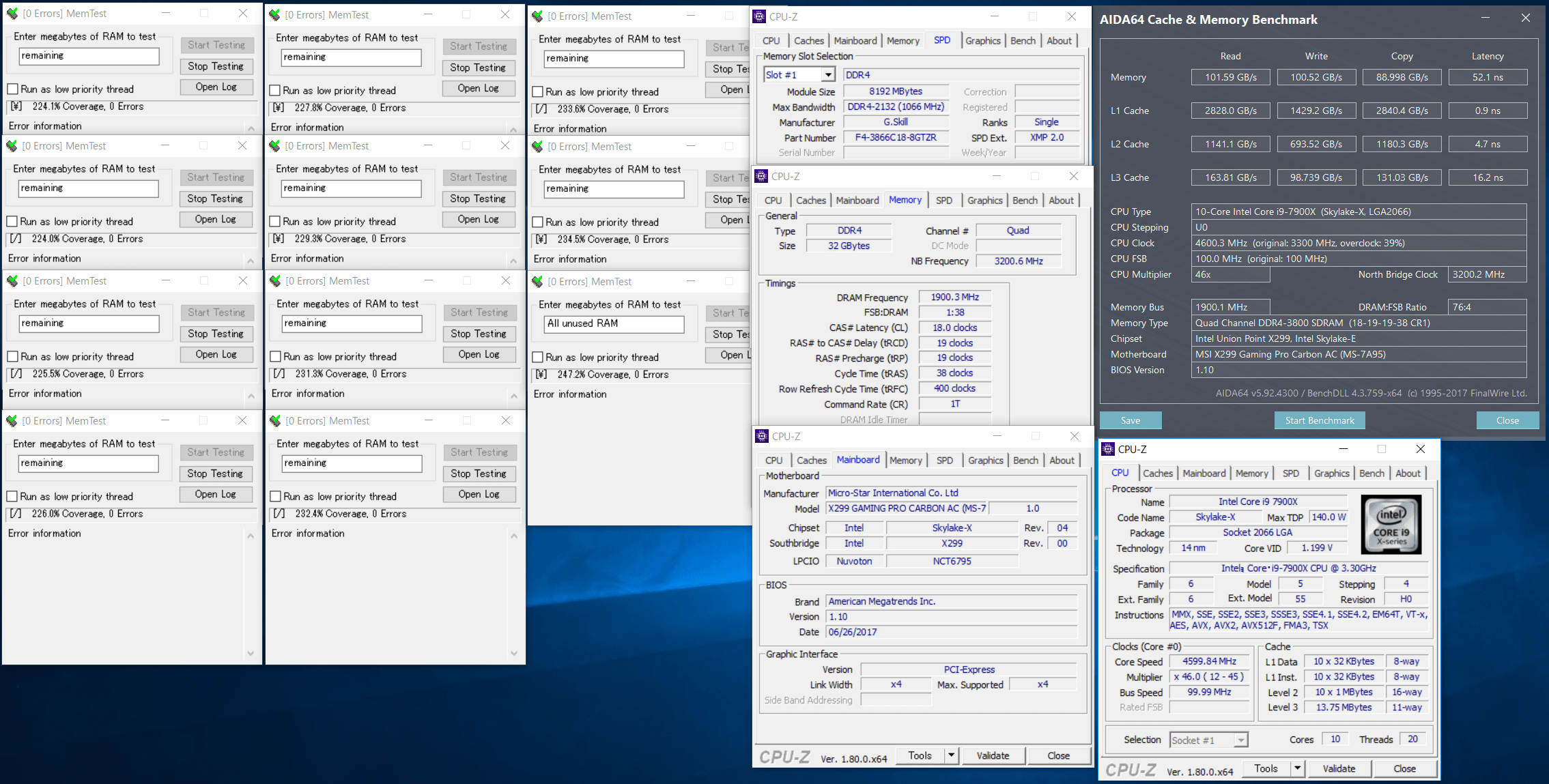Open the Tools dropdown arrow in the CPU-Z Mainboard window
This screenshot has width=1549, height=784.
[x=951, y=755]
